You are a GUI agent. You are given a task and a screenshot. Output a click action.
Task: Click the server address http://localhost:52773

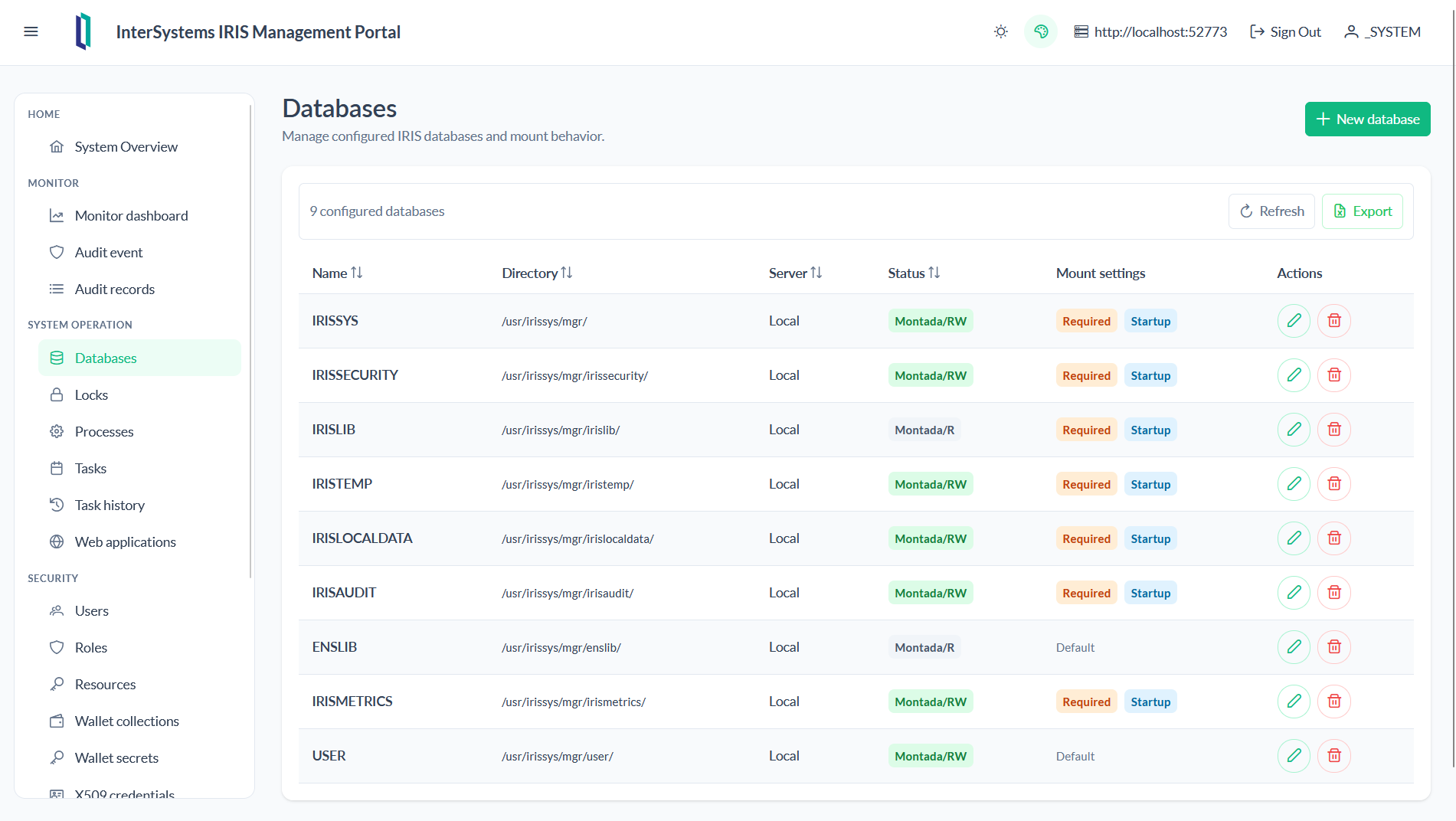tap(1150, 31)
